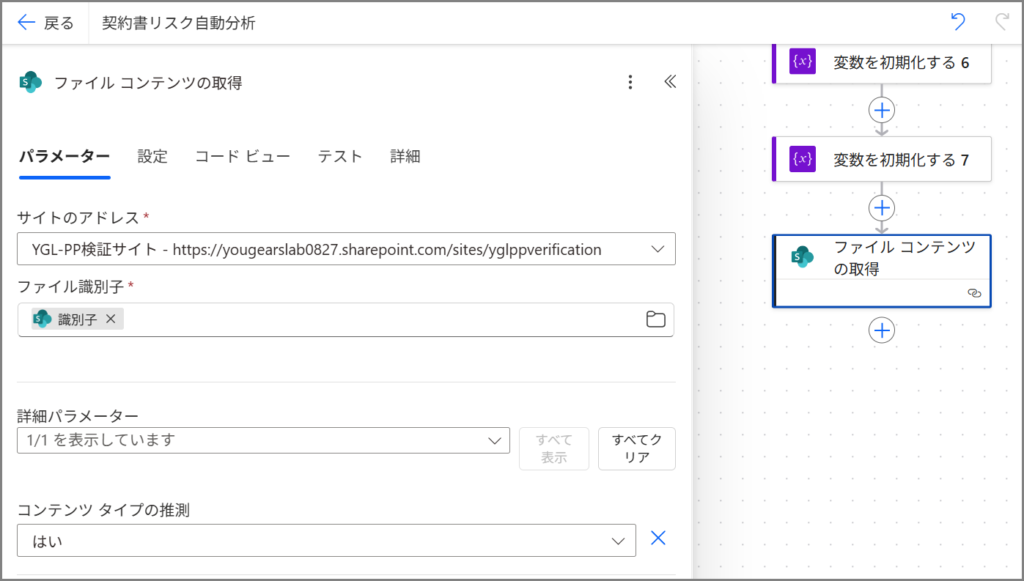Switch to the 設定 tab
This screenshot has width=1024, height=581.
click(x=152, y=156)
